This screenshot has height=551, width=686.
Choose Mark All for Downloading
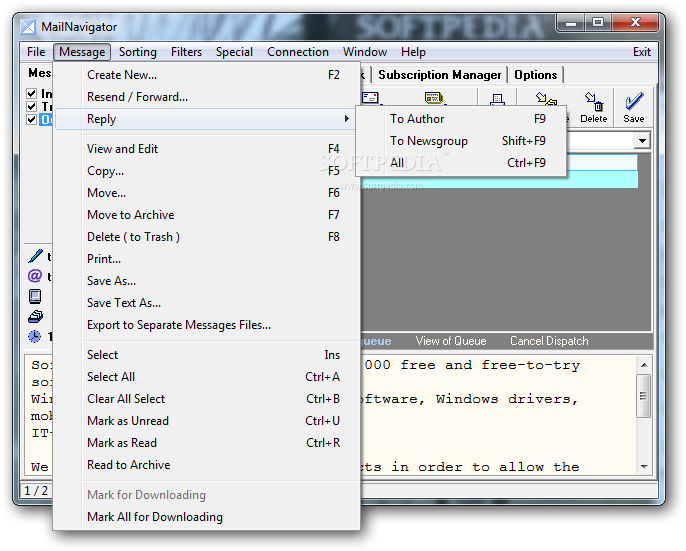(x=206, y=517)
